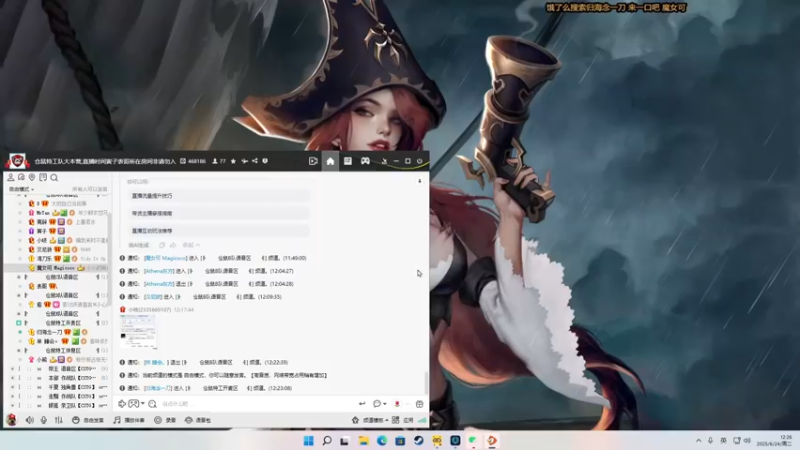Click the 自由发言 free speech button
800x450 pixels.
[88, 420]
